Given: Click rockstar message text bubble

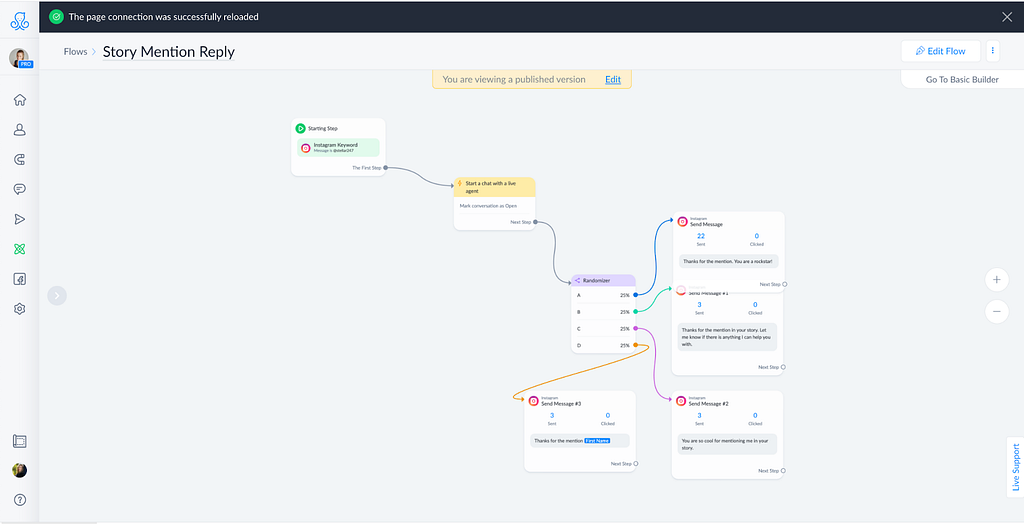Looking at the screenshot, I should click(x=728, y=261).
